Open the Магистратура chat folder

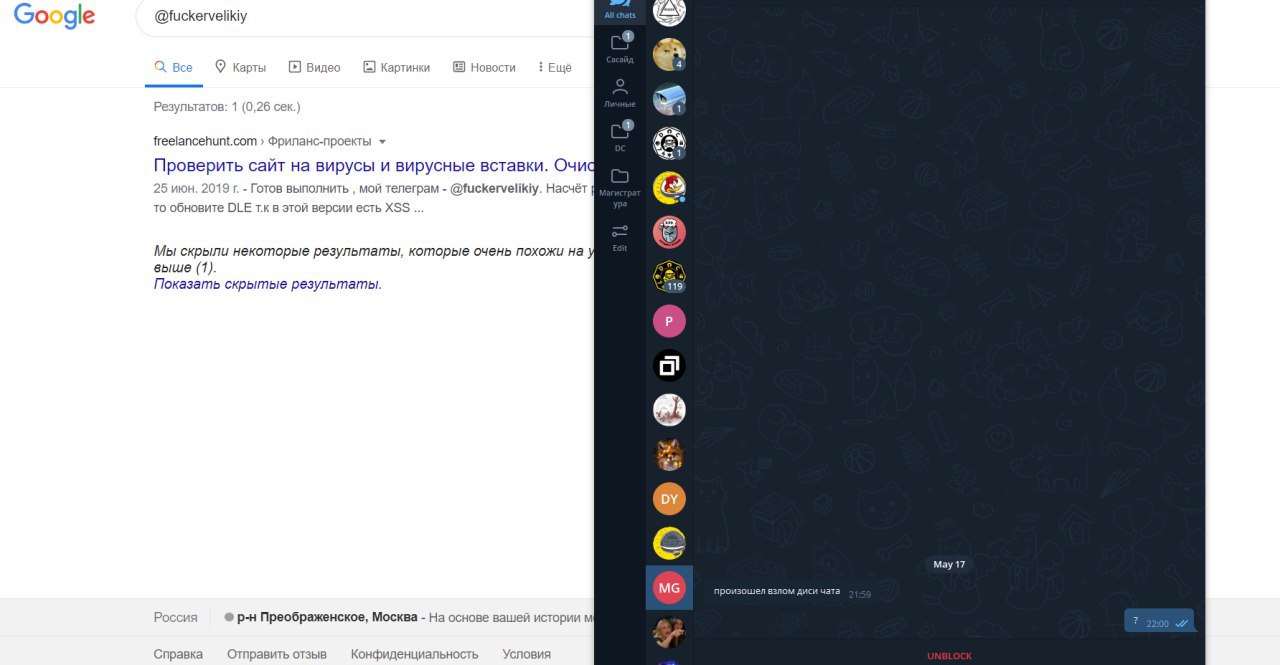(x=619, y=187)
